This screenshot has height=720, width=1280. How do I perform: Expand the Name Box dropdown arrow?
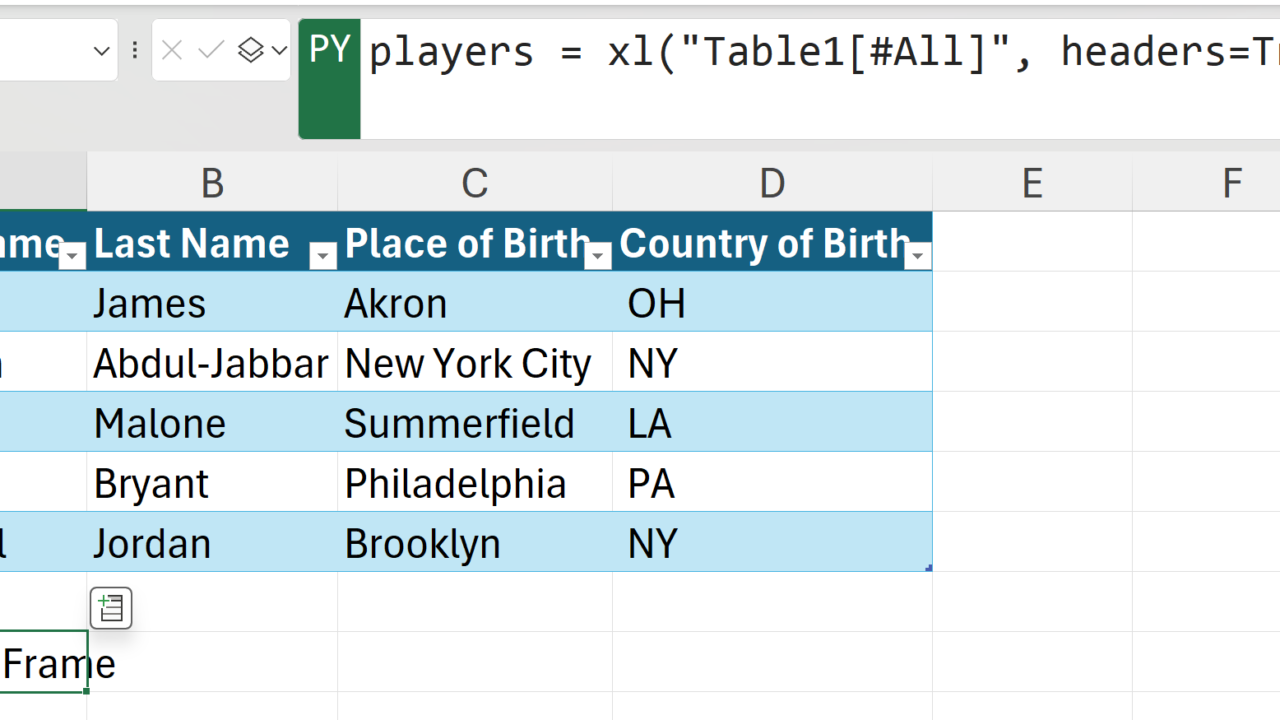coord(101,50)
